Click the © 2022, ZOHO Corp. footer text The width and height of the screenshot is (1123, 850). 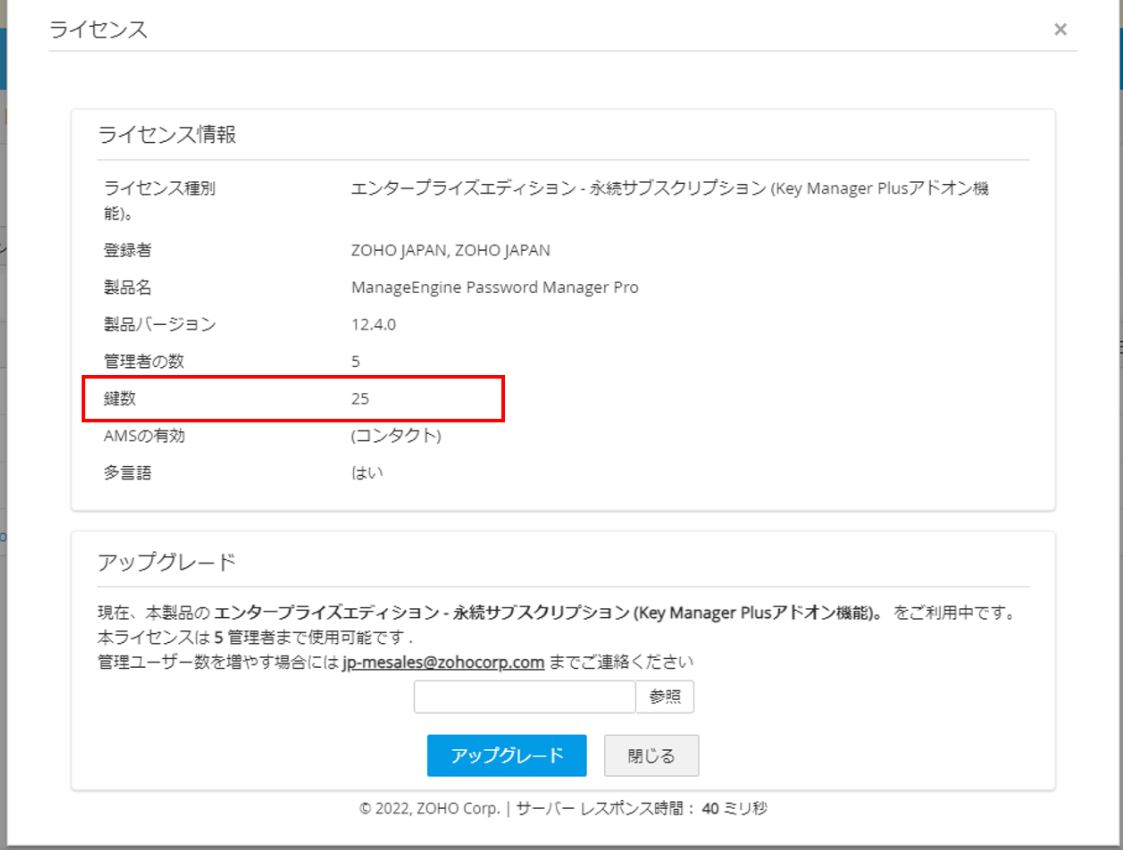click(x=429, y=808)
